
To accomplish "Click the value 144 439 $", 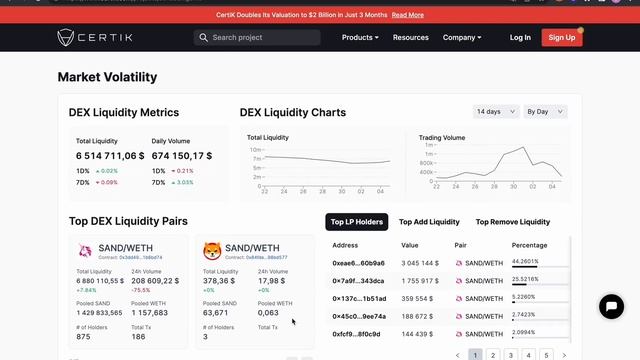I will pos(417,334).
